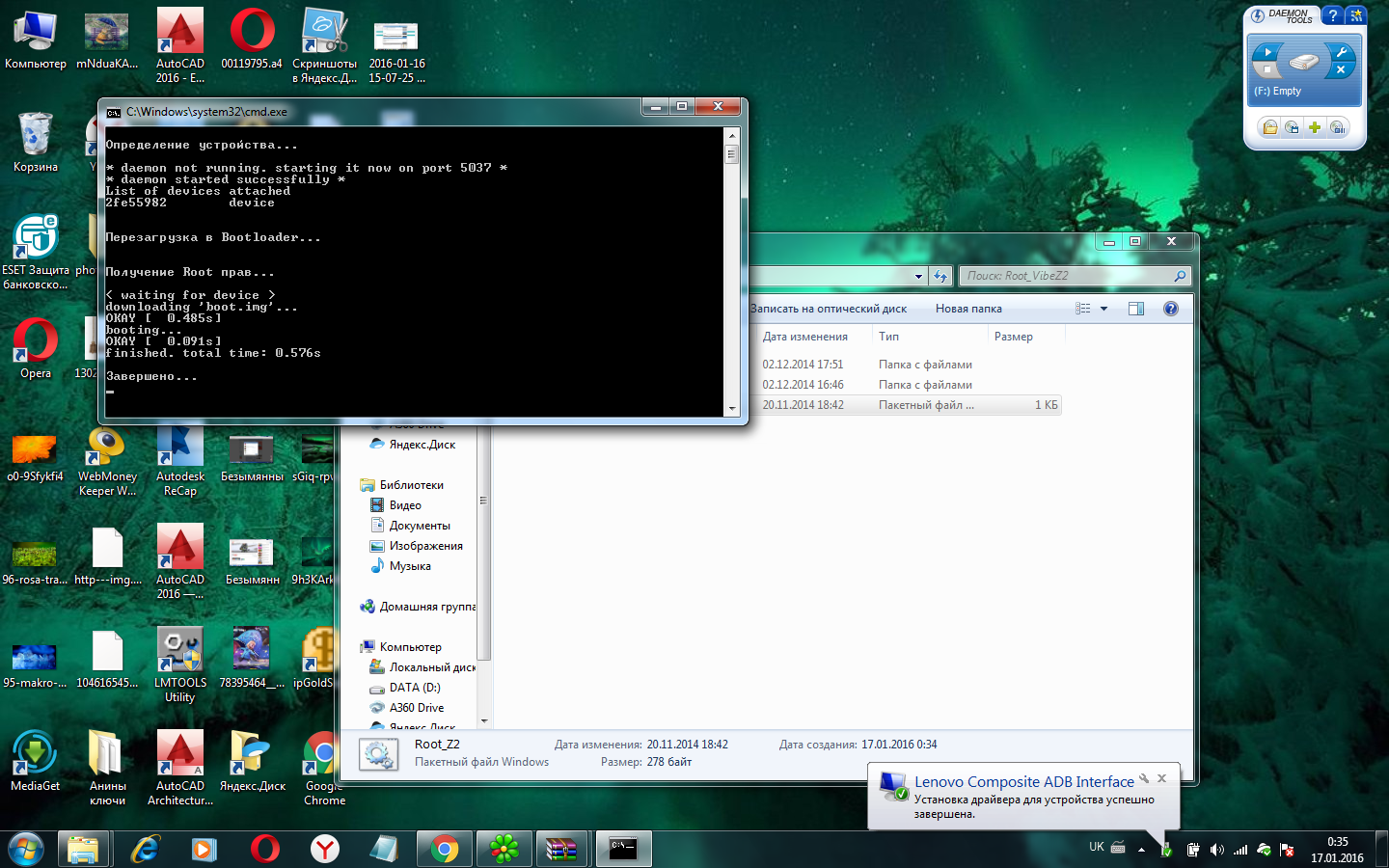Expand the address bar history dropdown
The width and height of the screenshot is (1389, 868).
[918, 277]
